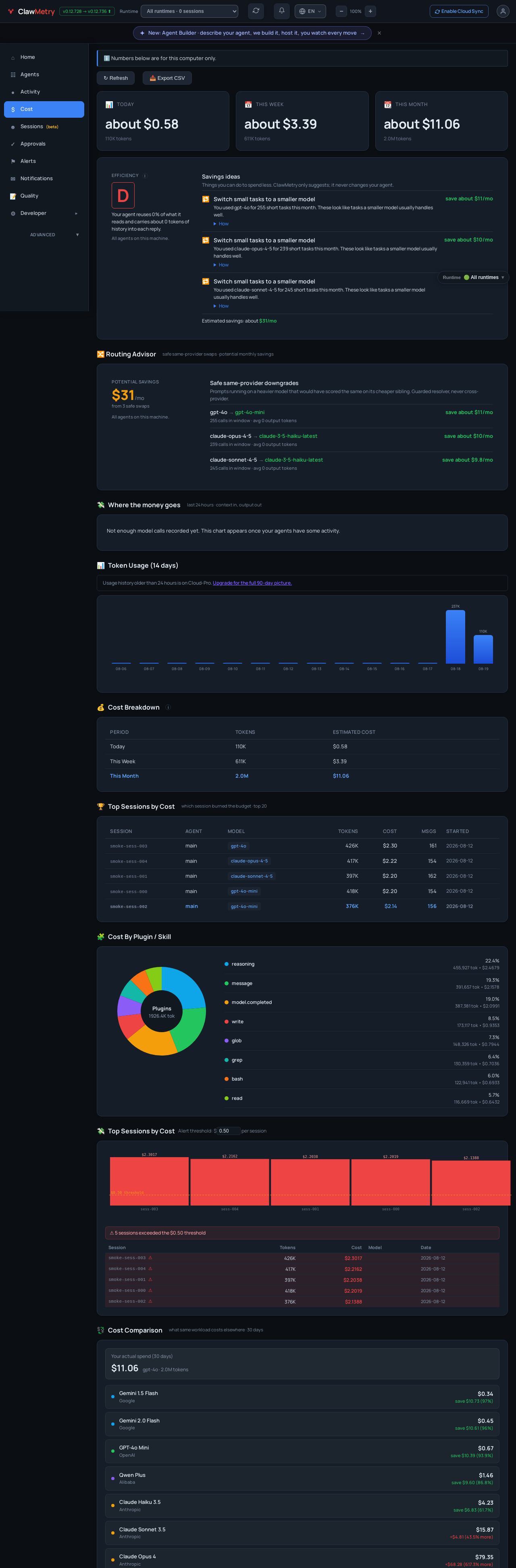Open the notifications bell icon
The image size is (516, 1568).
[x=282, y=11]
